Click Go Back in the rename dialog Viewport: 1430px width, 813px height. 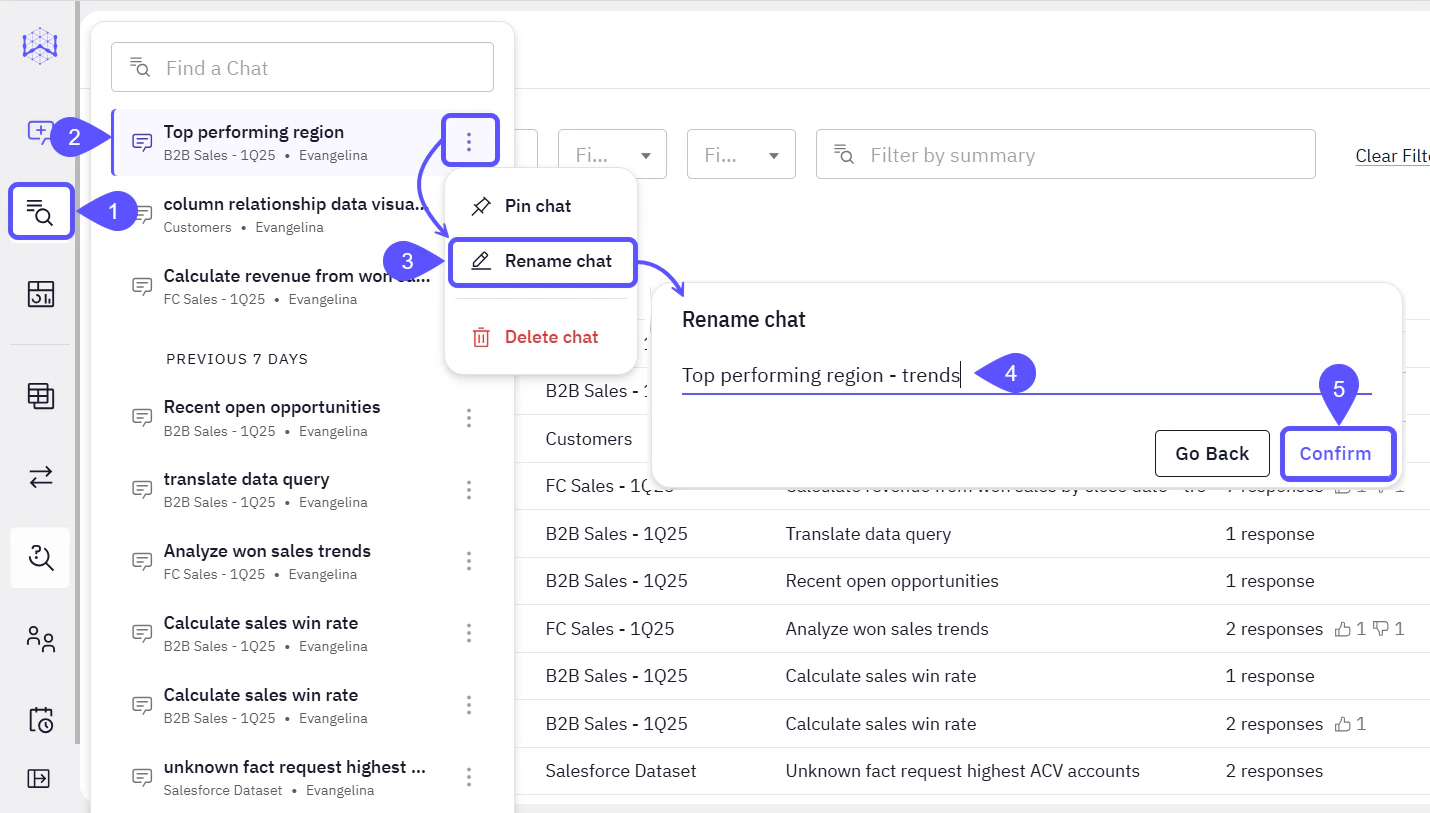click(1212, 453)
